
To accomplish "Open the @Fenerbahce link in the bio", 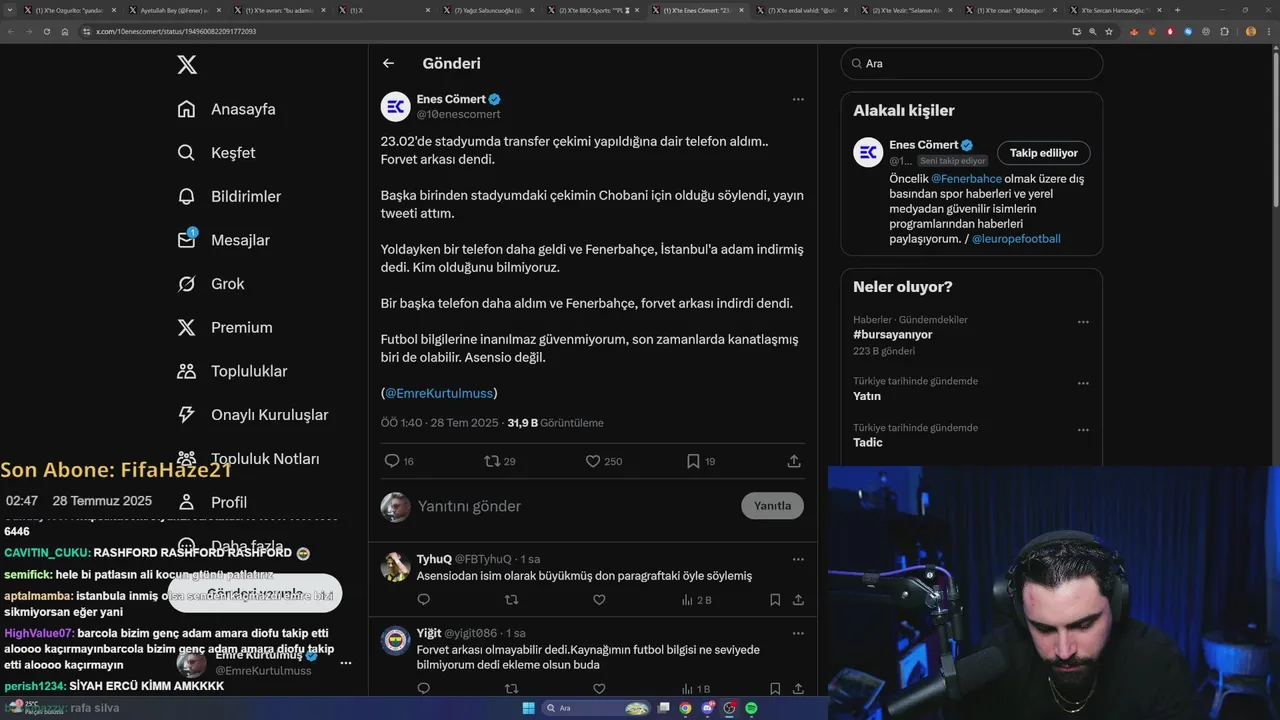I will click(x=966, y=179).
